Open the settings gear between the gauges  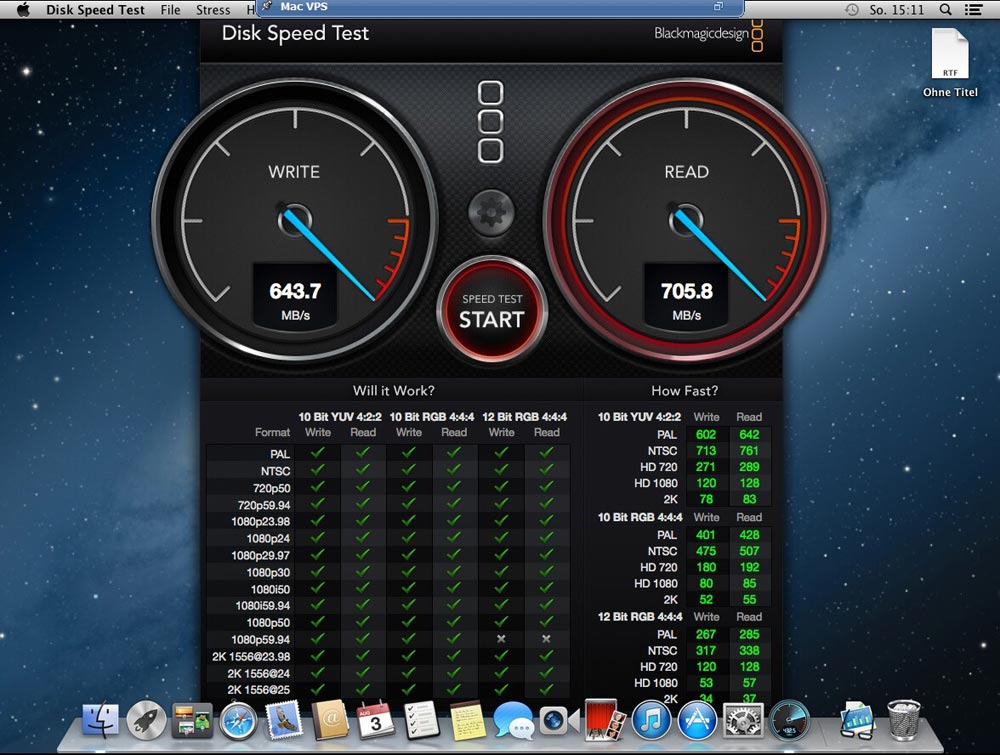tap(491, 212)
